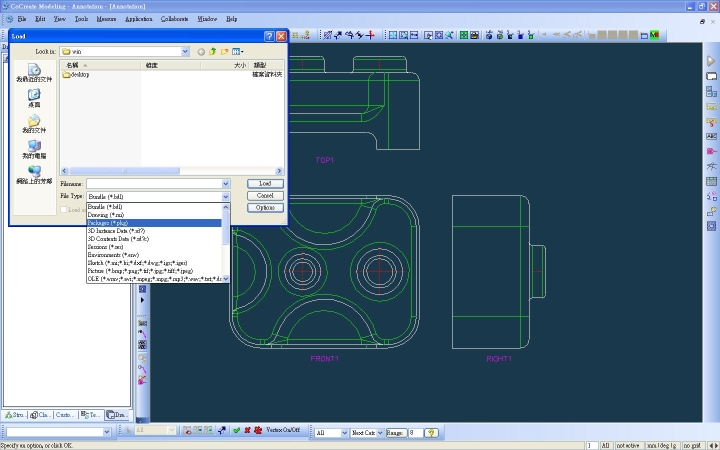This screenshot has width=720, height=450.
Task: Open My Recent Documents shortcut in places bar
Action: [x=34, y=73]
